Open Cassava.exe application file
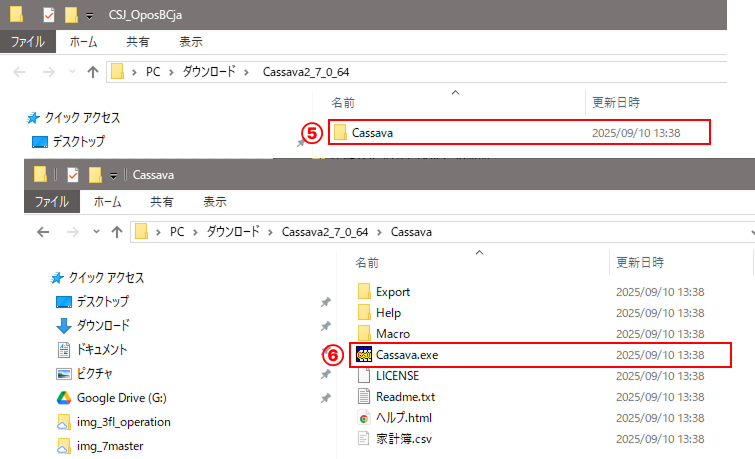The width and height of the screenshot is (755, 459). pyautogui.click(x=406, y=355)
